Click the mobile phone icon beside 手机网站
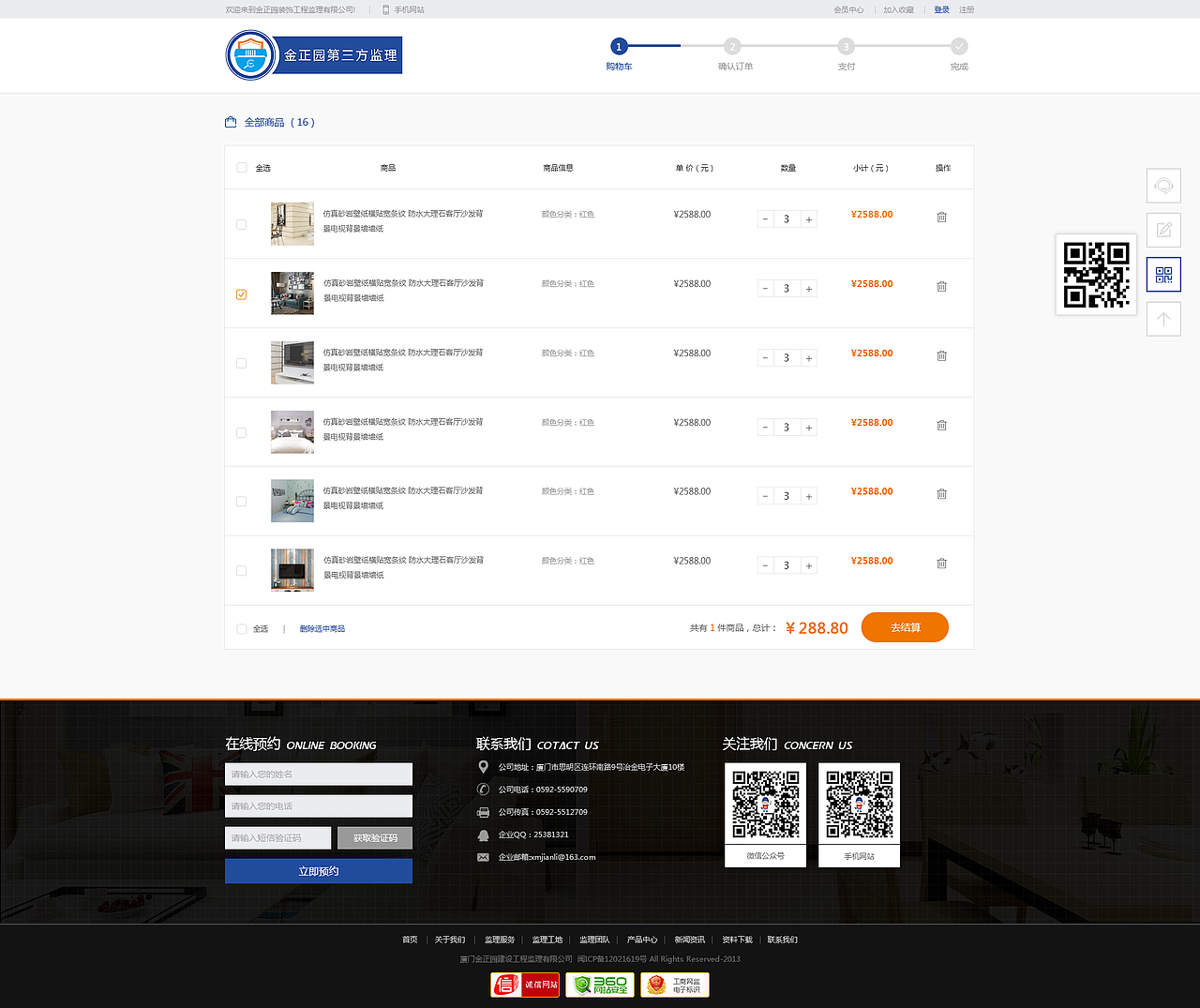1200x1008 pixels. coord(385,9)
